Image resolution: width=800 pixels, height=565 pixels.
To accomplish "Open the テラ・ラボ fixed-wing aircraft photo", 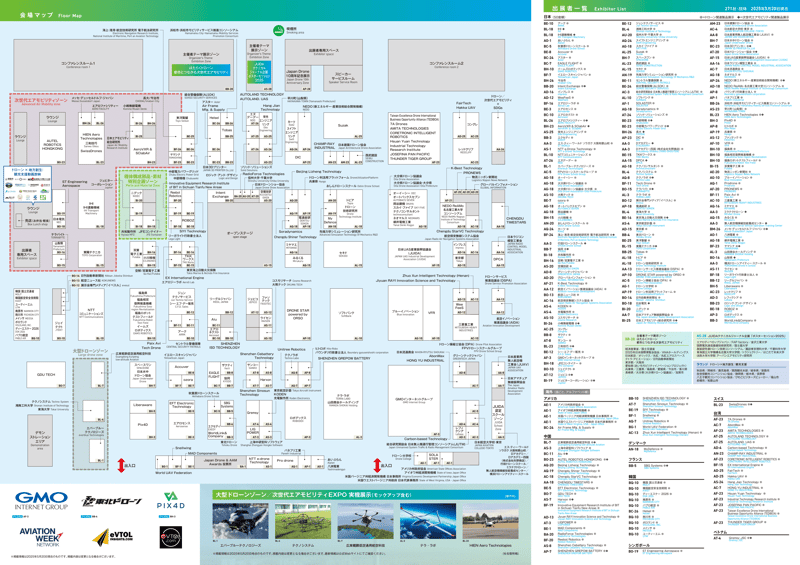I will 428,522.
